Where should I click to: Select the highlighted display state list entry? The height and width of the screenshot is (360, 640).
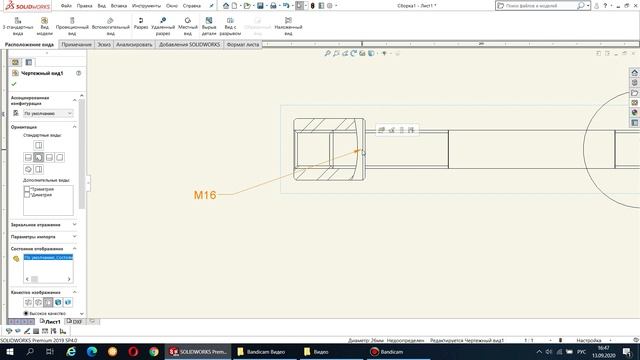(x=48, y=257)
